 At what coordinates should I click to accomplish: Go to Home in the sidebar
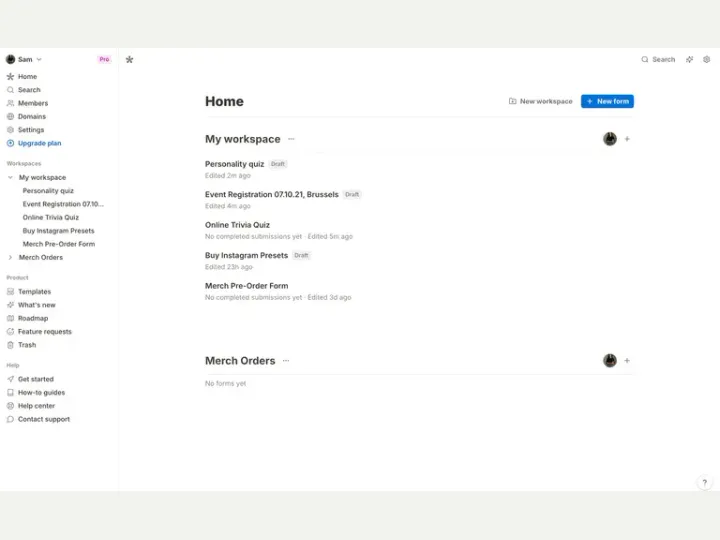point(28,76)
